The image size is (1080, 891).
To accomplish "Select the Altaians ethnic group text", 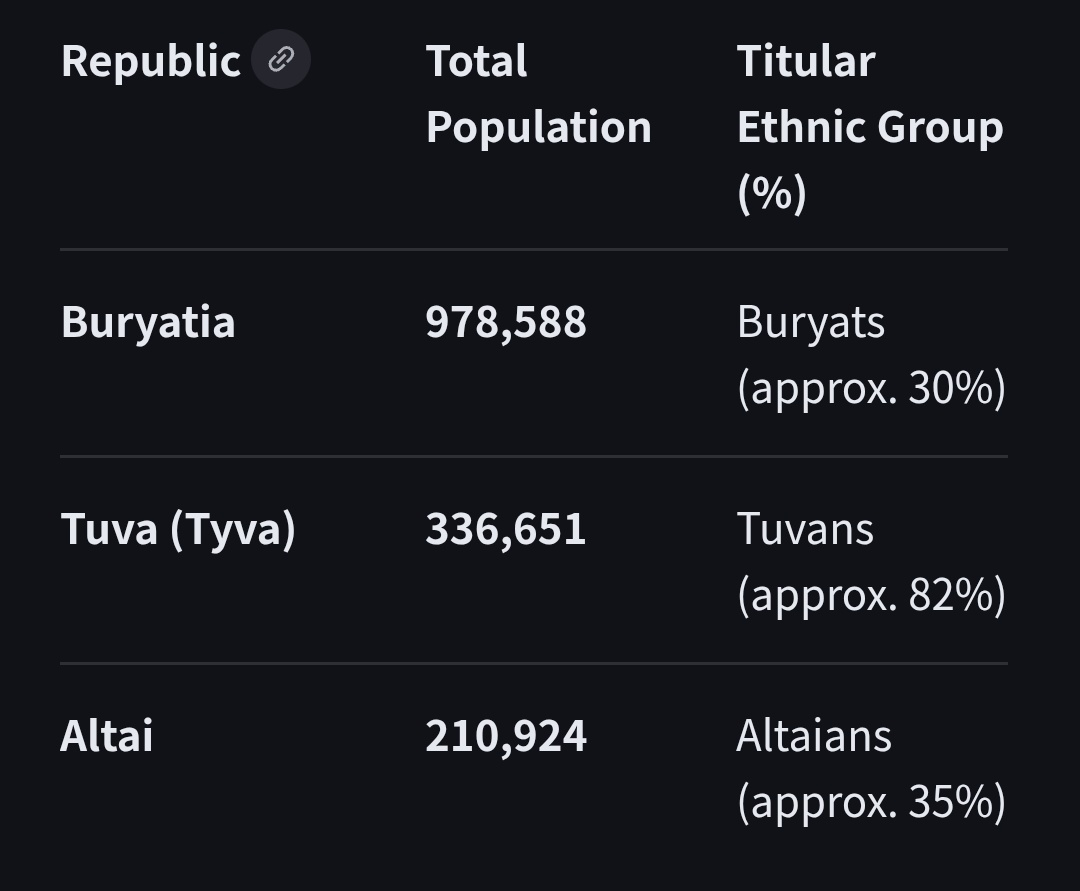I will coord(814,735).
